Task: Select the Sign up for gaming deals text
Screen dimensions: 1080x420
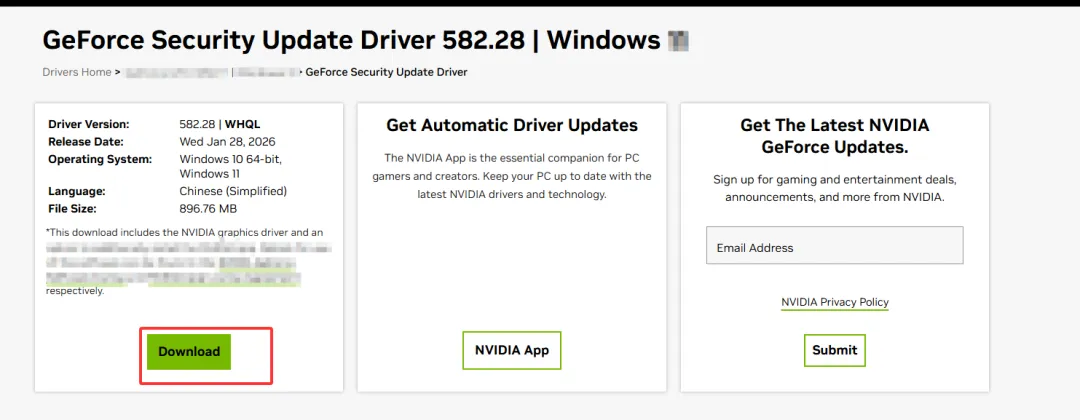Action: coord(835,188)
